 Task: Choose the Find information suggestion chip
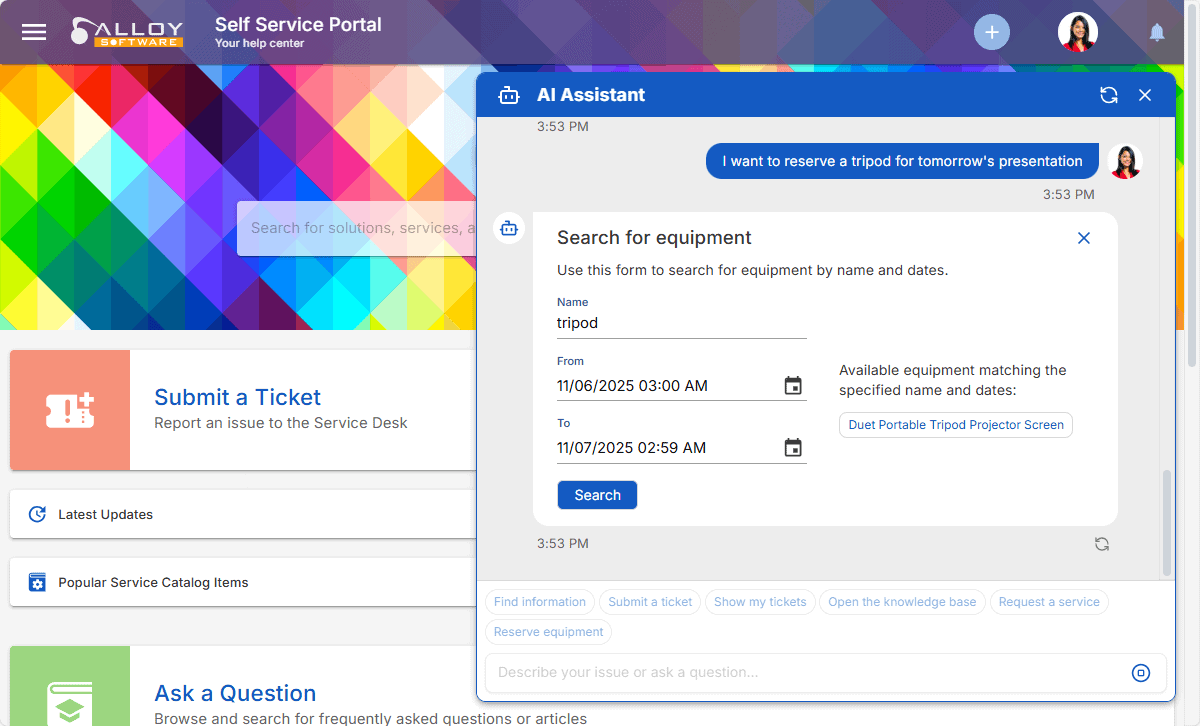tap(539, 602)
